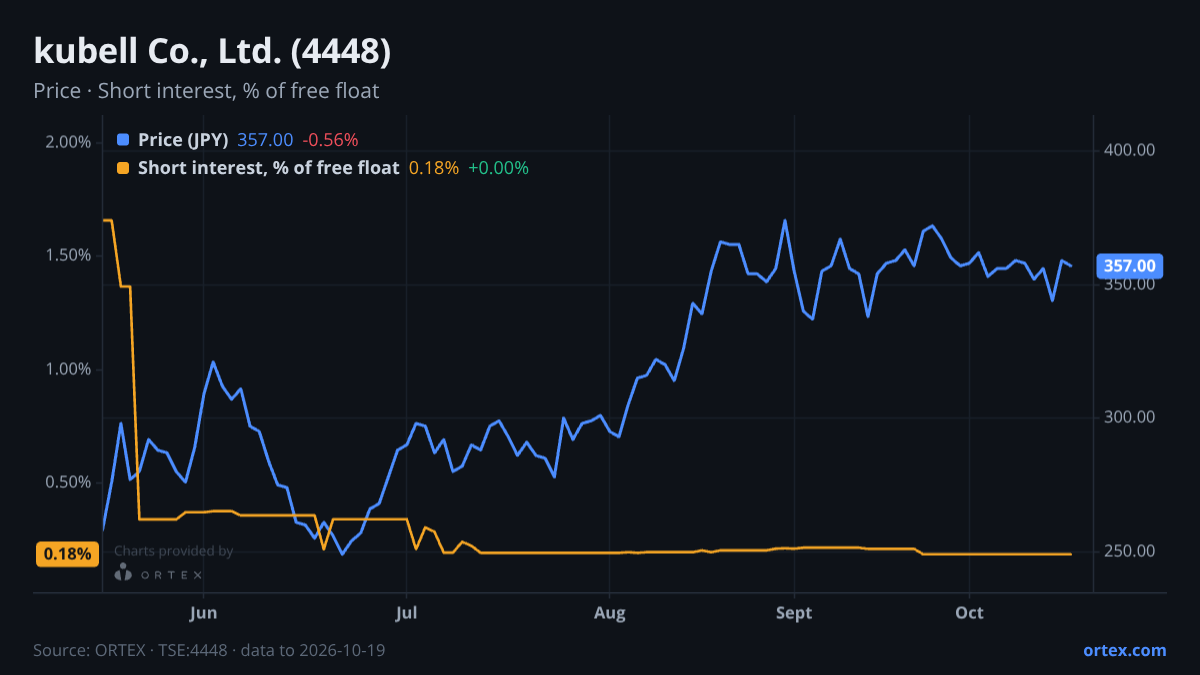Click the Jul x-axis label
This screenshot has width=1200, height=675.
[x=407, y=612]
